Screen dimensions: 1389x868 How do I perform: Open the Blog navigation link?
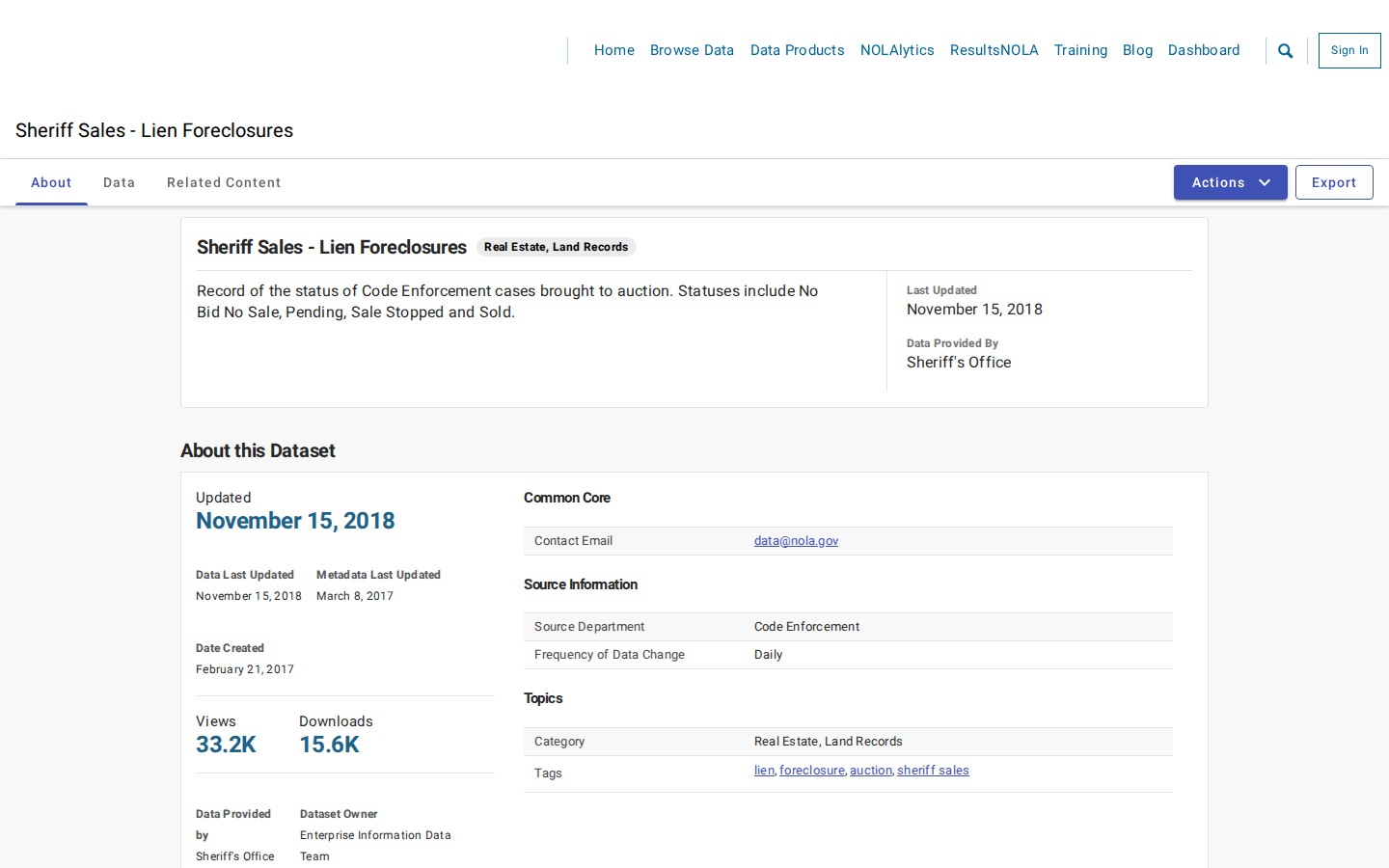(x=1137, y=50)
